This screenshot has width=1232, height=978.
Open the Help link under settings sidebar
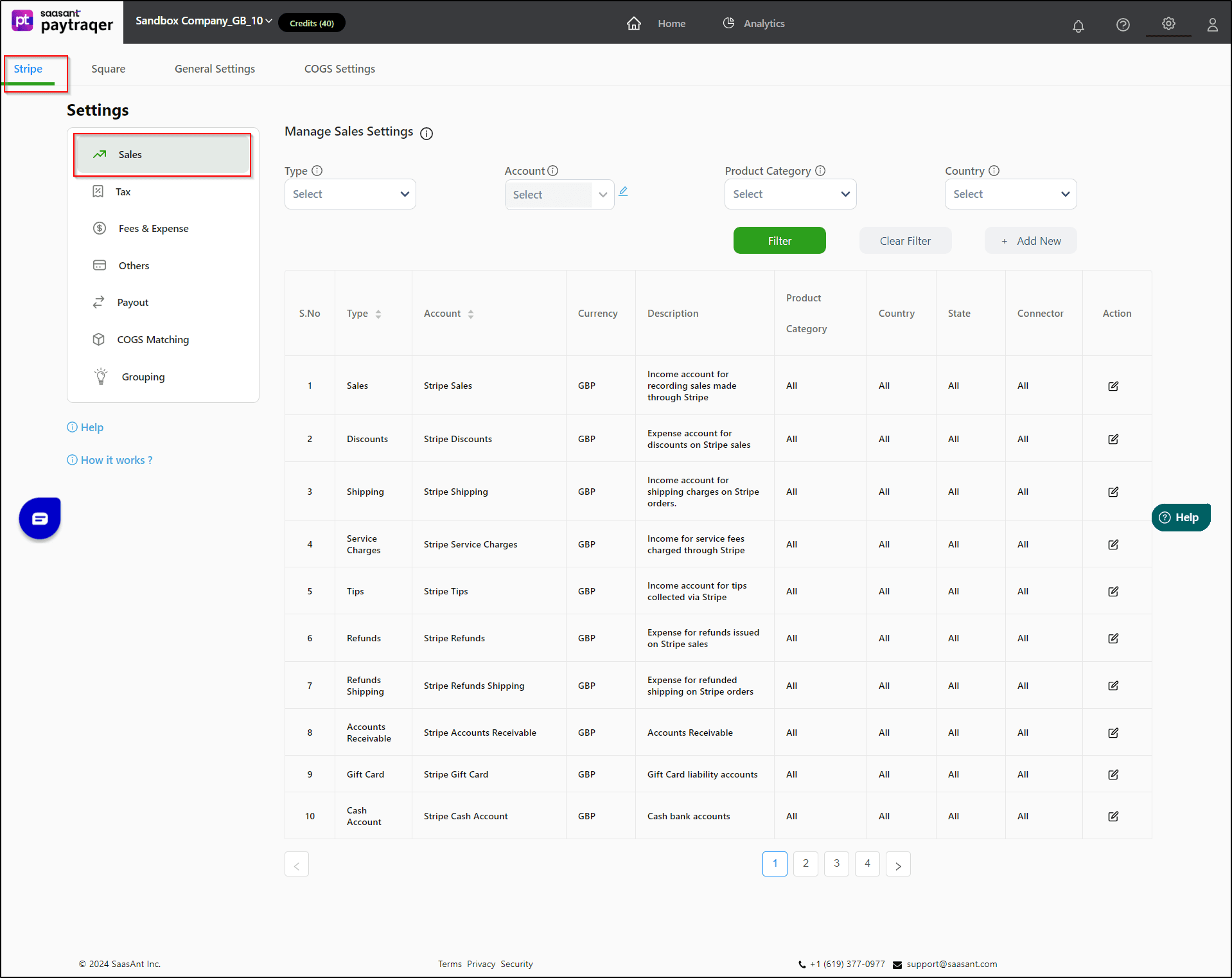click(x=85, y=427)
